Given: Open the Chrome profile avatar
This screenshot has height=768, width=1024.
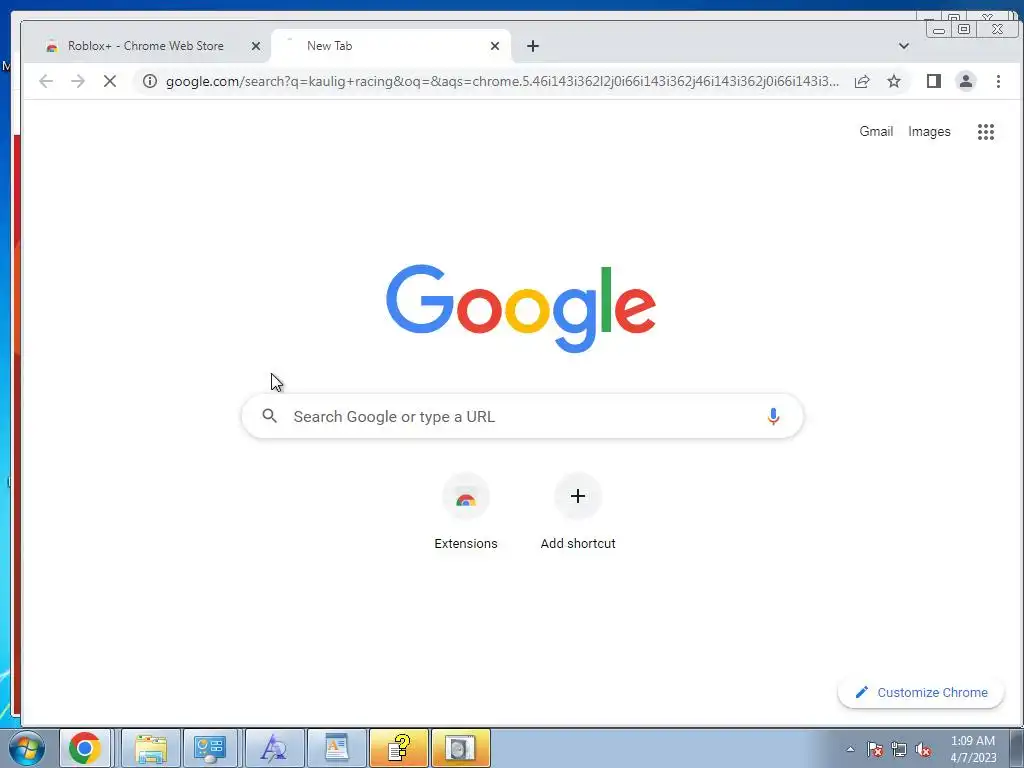Looking at the screenshot, I should [966, 81].
